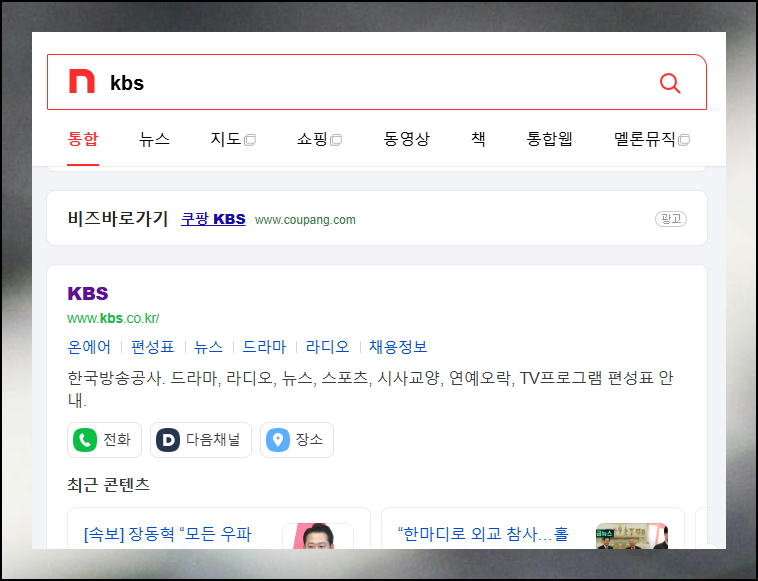Visit www.kbs.co.kr URL link
Viewport: 758px width, 581px height.
(x=113, y=319)
